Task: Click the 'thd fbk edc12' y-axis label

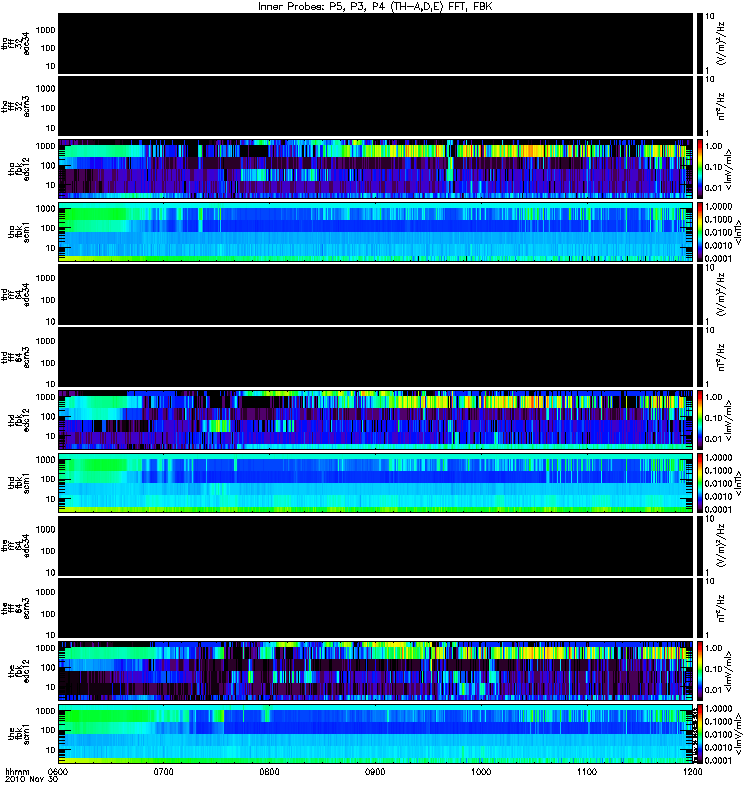Action: (19, 419)
